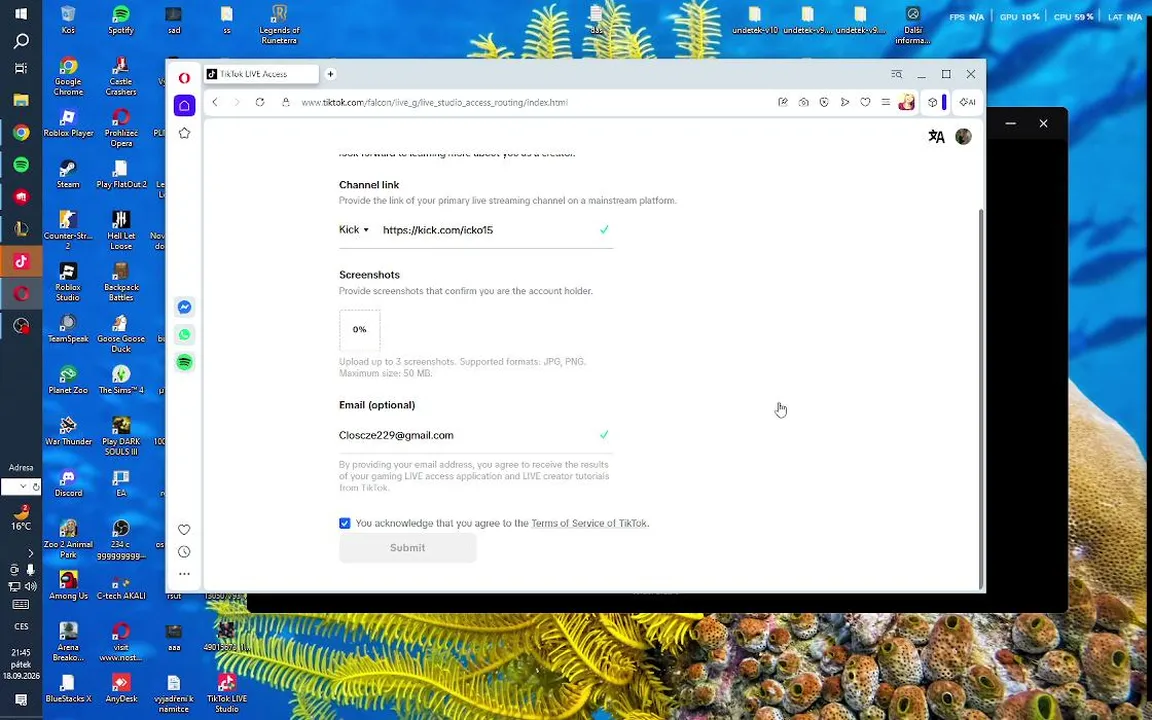Add page to bookmarks heart icon
Screen dimensions: 1152x720
coord(865,102)
